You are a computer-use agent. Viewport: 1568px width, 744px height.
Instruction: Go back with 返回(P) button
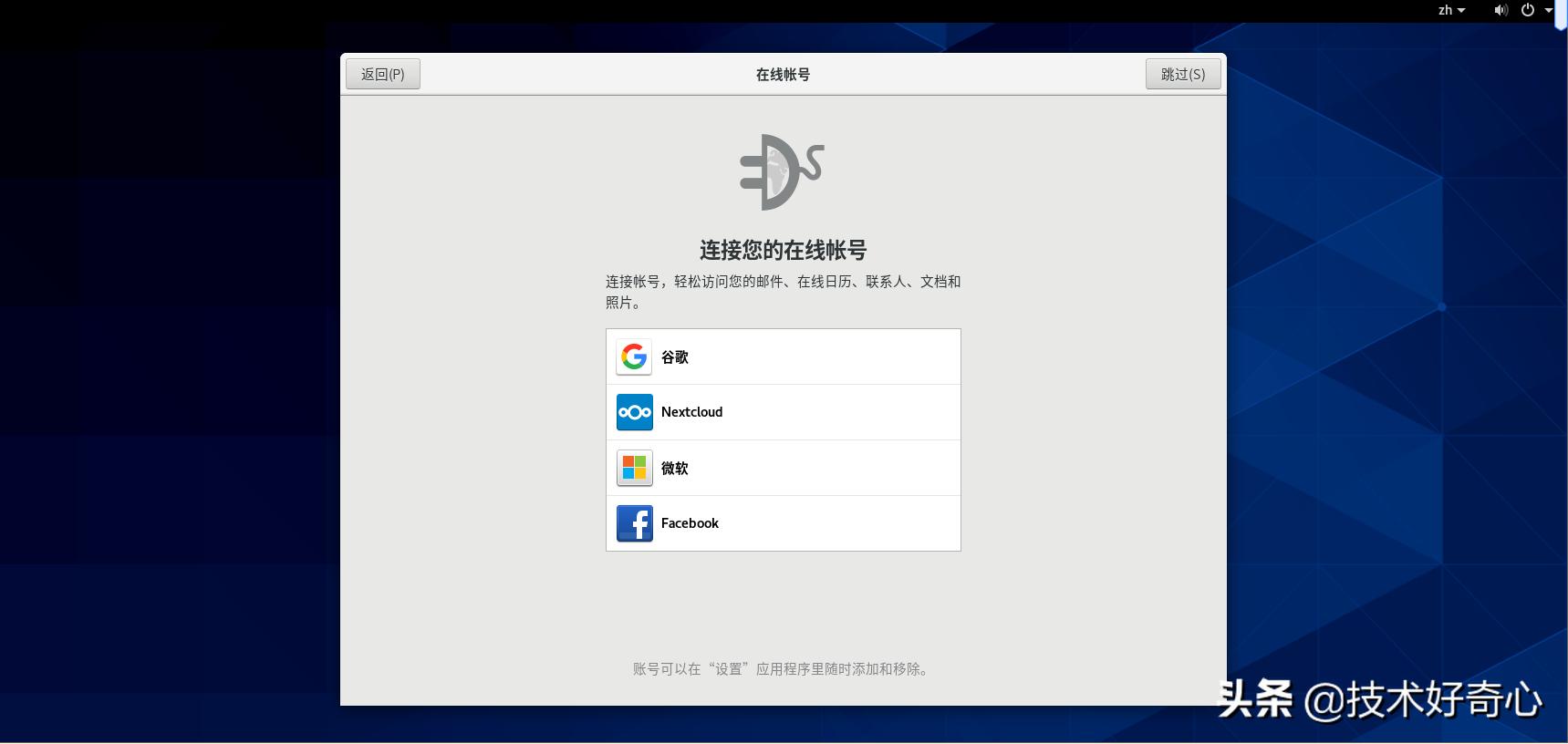pos(383,74)
